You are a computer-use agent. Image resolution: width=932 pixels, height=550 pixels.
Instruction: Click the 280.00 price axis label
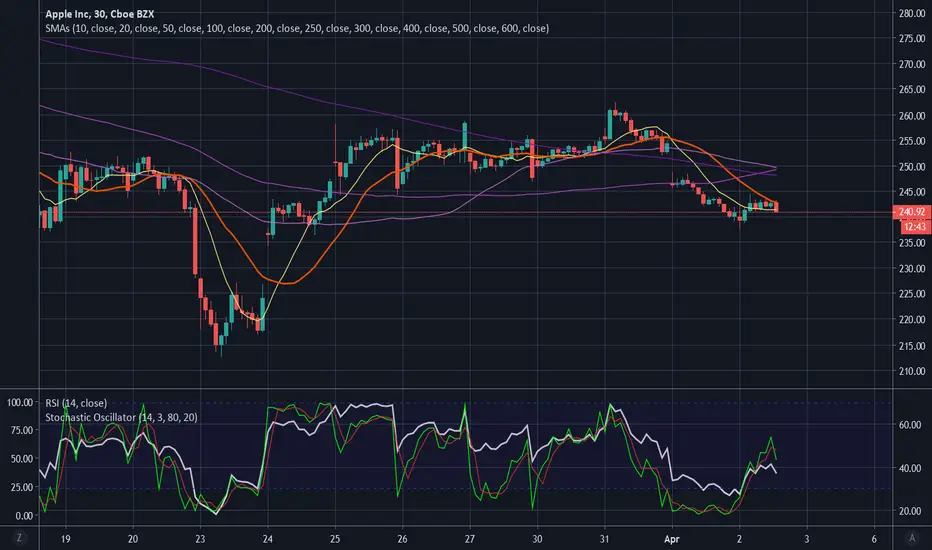tap(912, 13)
